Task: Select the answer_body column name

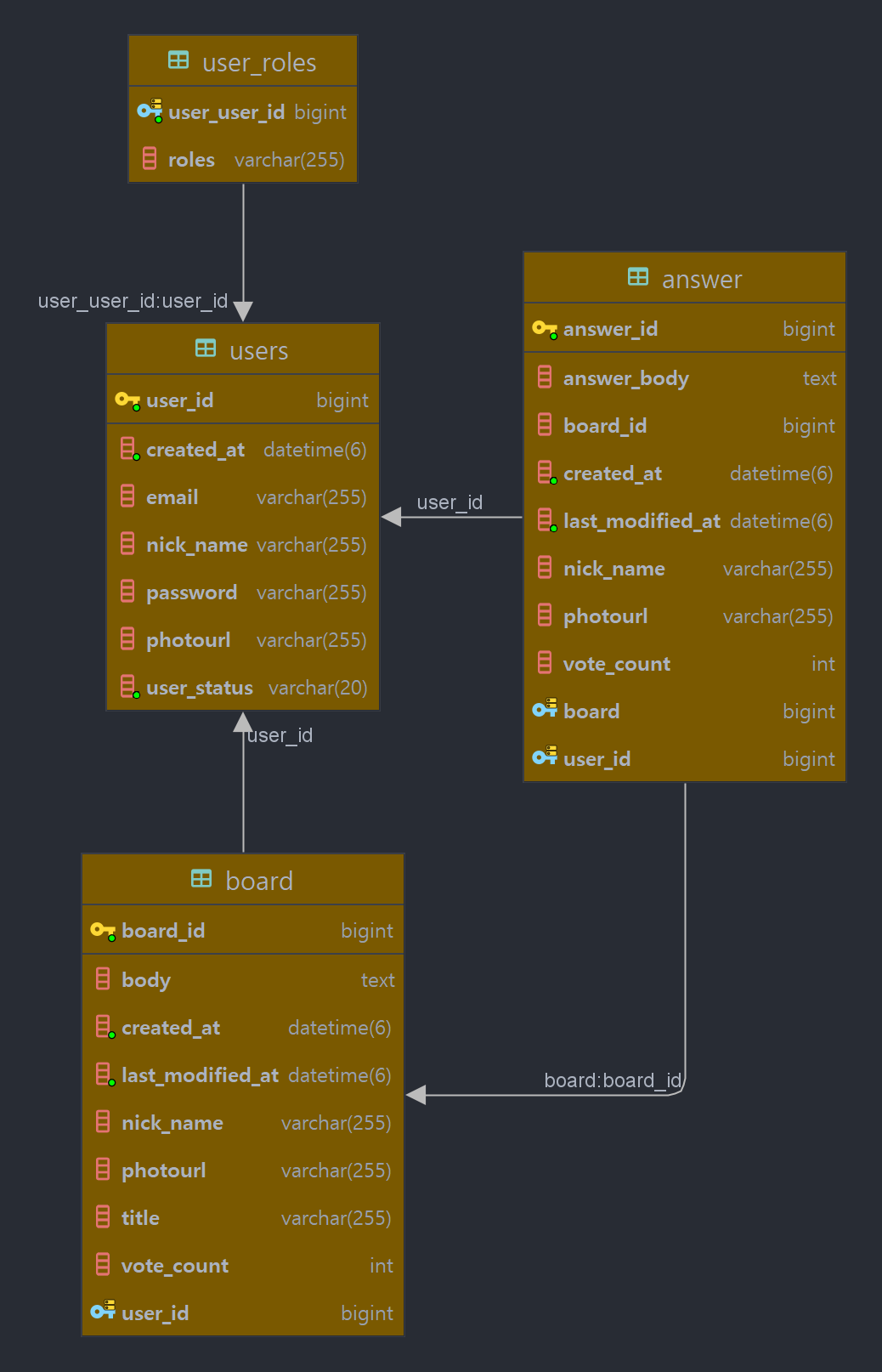Action: click(626, 378)
